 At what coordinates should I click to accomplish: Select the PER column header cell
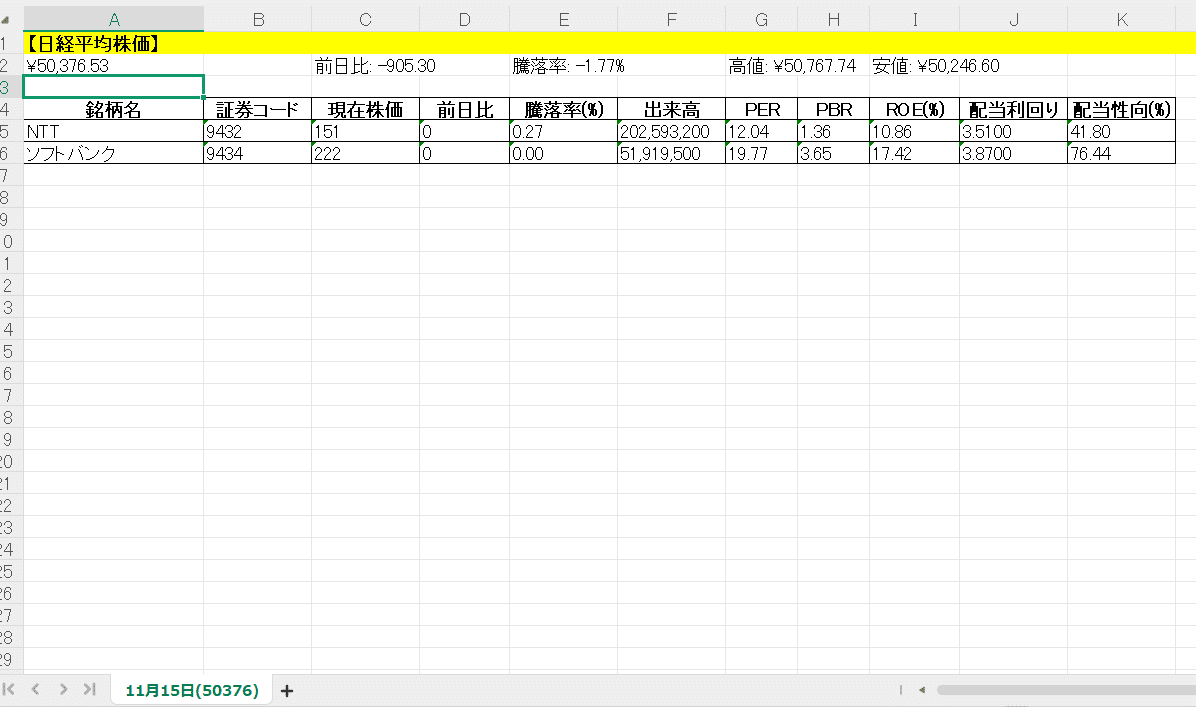761,109
